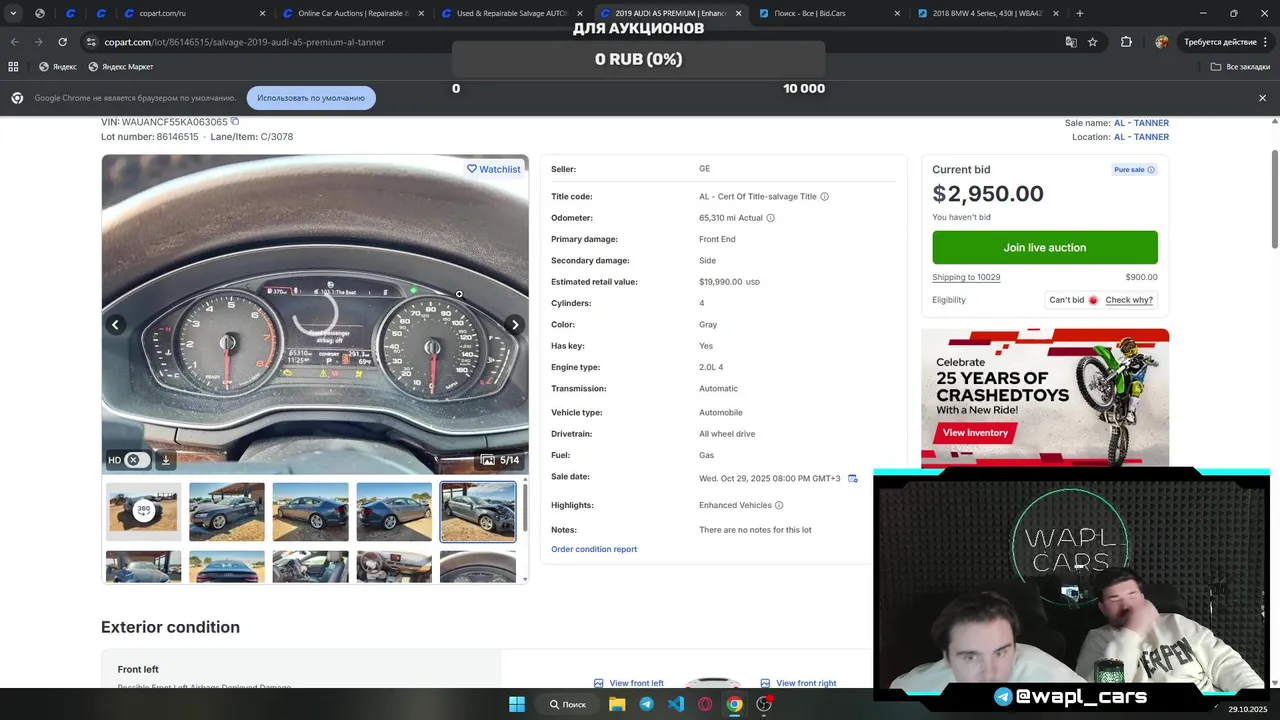Image resolution: width=1280 pixels, height=720 pixels.
Task: Show next photo with right arrow
Action: 514,325
